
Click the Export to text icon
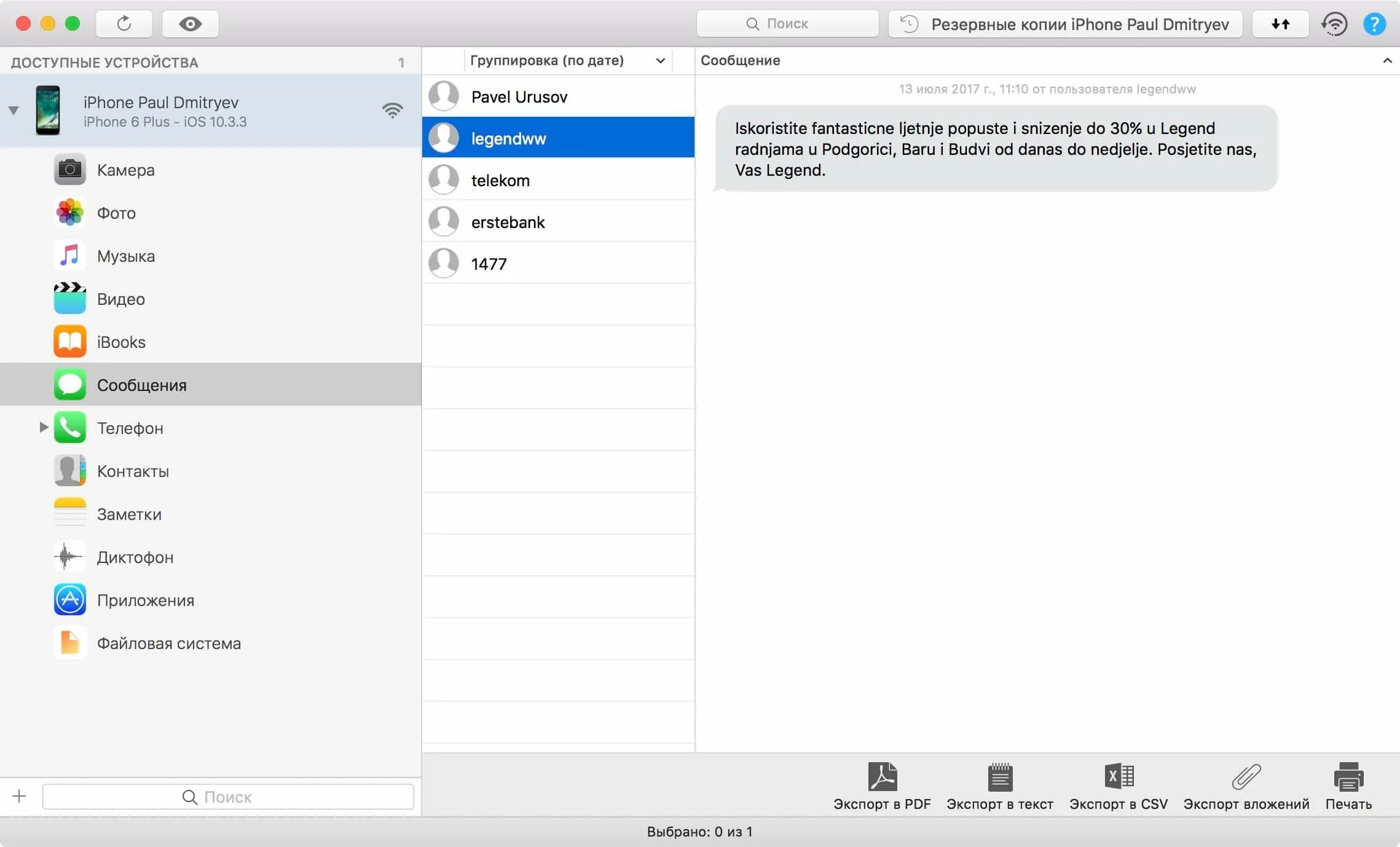tap(1000, 777)
